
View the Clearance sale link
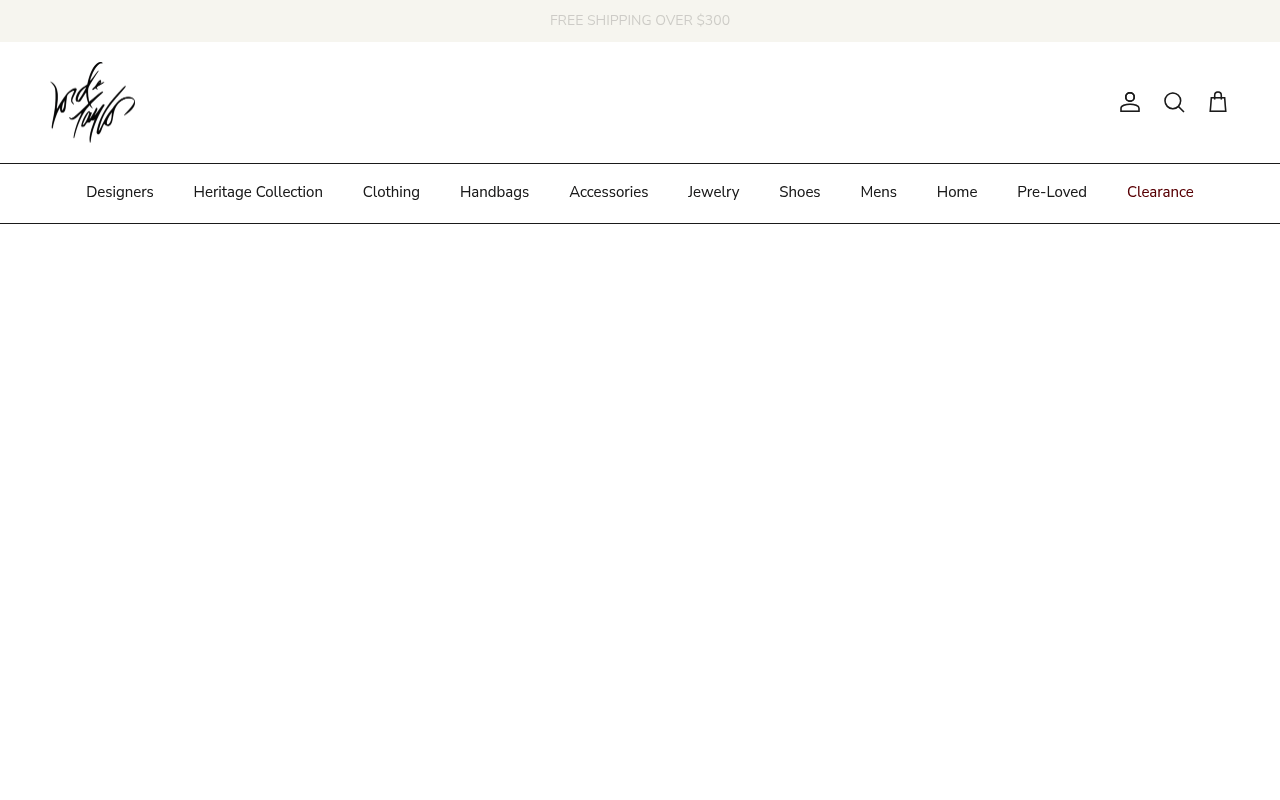tap(1160, 192)
